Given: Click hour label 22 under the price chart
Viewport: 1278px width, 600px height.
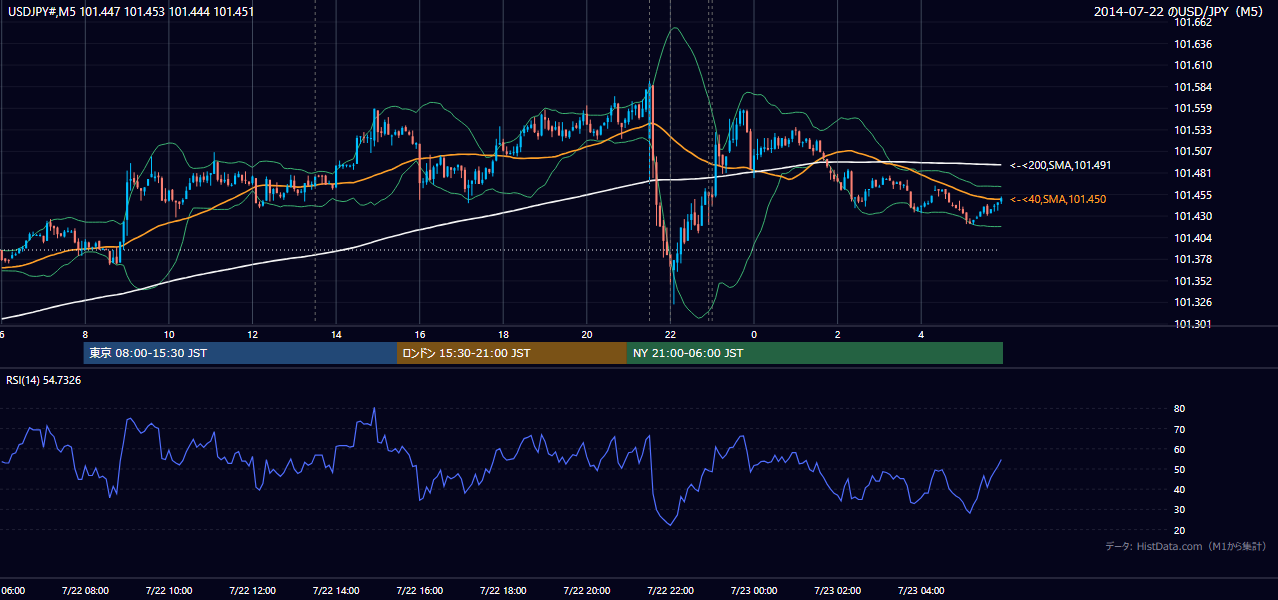Looking at the screenshot, I should pyautogui.click(x=670, y=335).
